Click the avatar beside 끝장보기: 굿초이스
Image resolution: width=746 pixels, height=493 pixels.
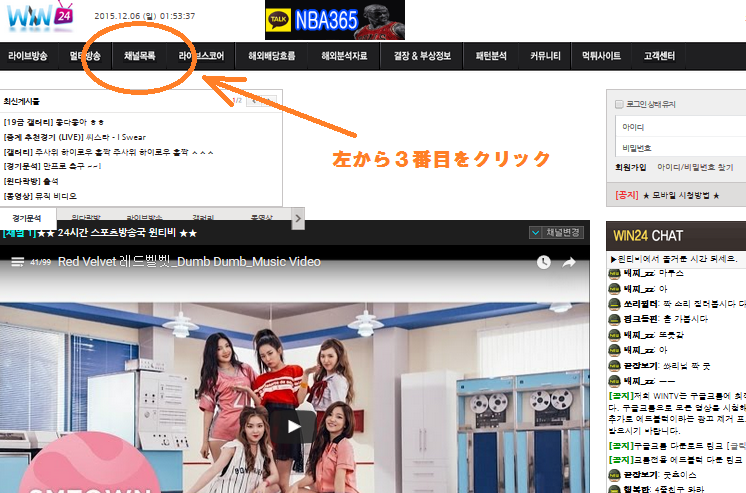coord(614,474)
